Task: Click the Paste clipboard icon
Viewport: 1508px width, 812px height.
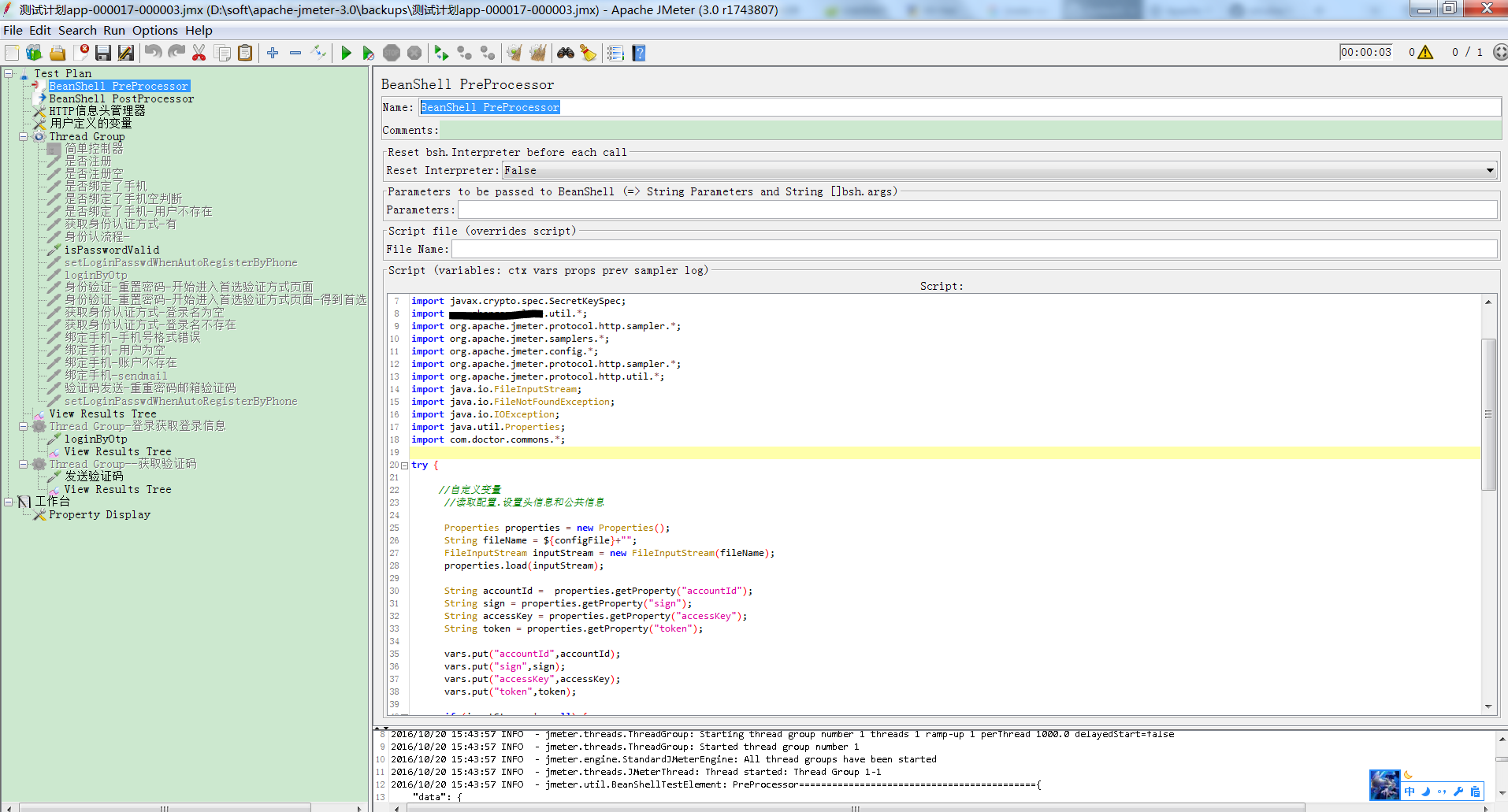Action: (245, 53)
